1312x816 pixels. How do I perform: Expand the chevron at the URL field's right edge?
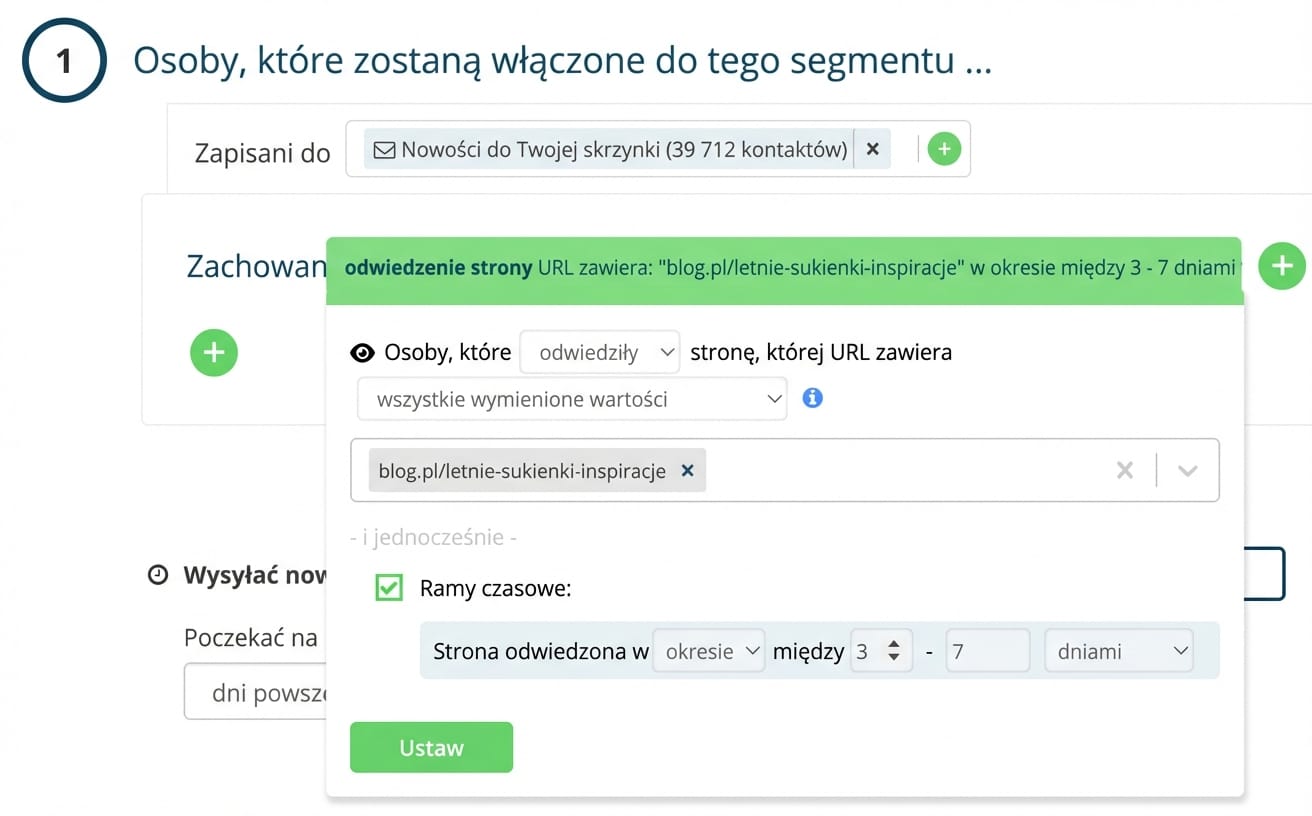[x=1188, y=470]
